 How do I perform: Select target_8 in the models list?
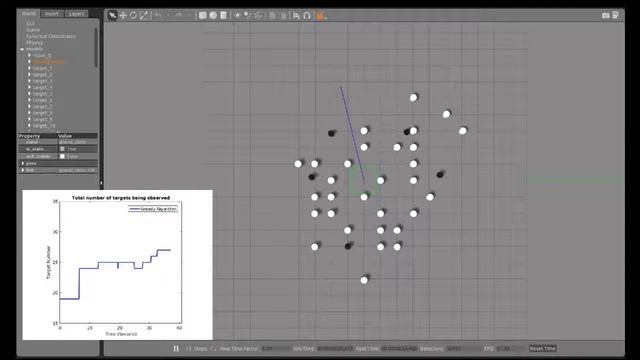(x=42, y=113)
